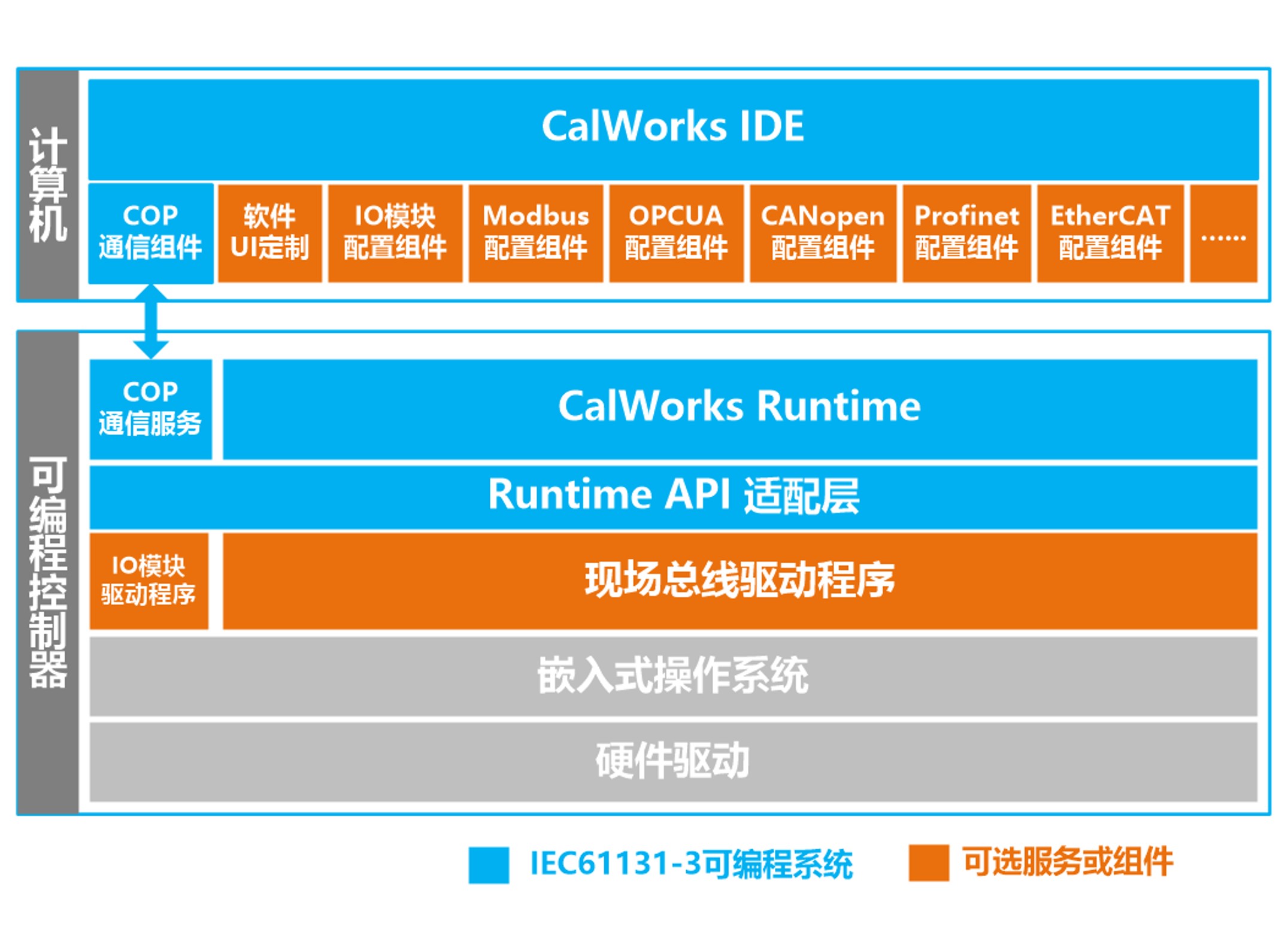Select the Runtime API 适配层 bar

672,496
